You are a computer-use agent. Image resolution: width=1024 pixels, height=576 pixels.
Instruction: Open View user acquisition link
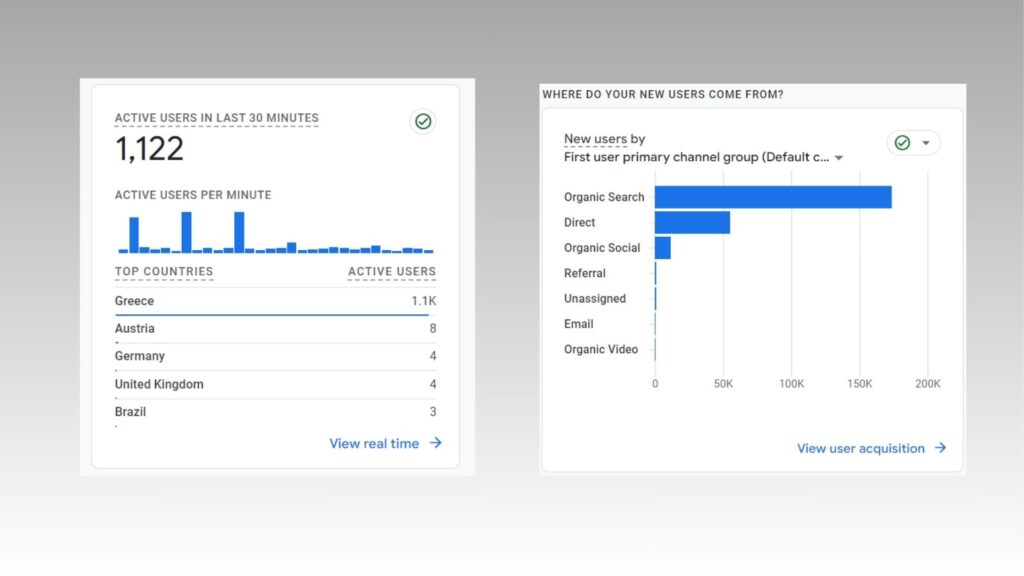(860, 448)
